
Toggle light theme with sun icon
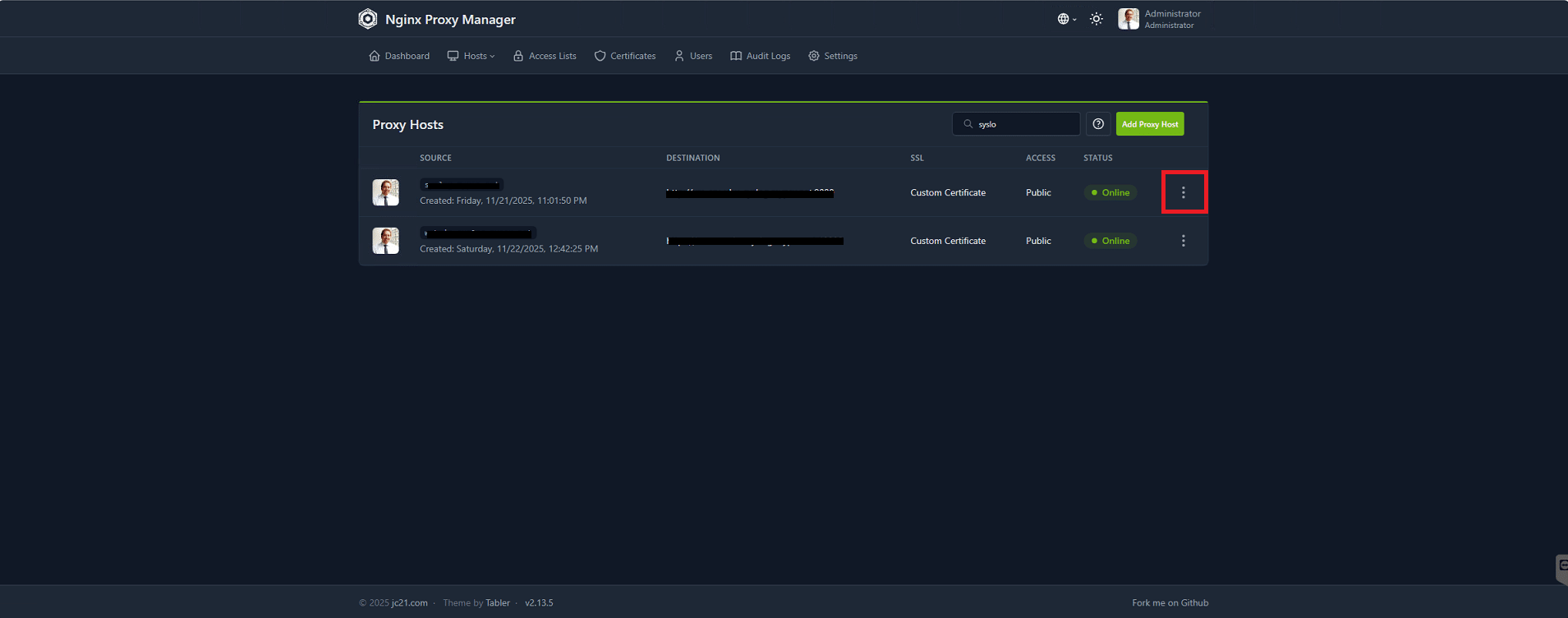pos(1096,19)
